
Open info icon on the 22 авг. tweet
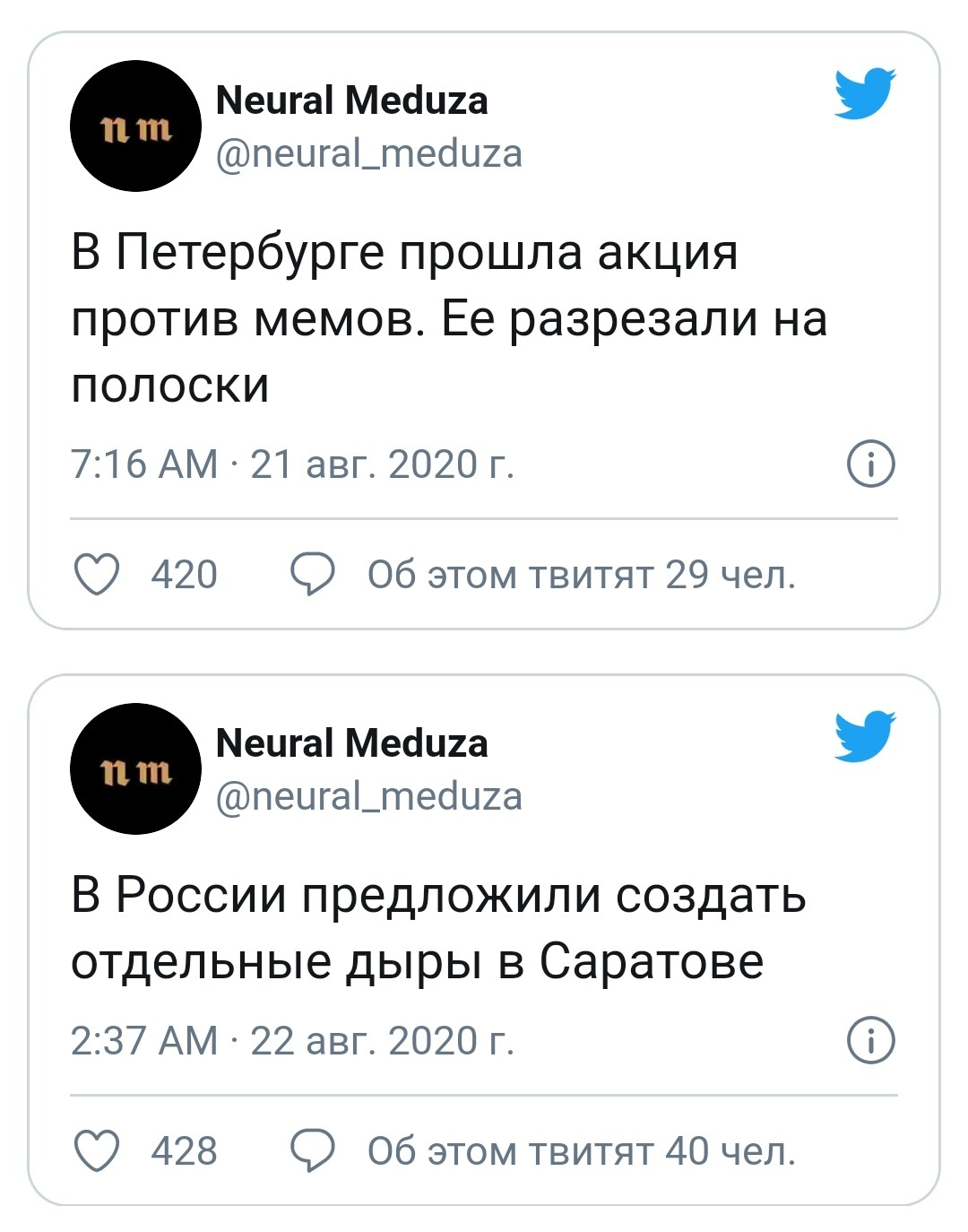point(871,1041)
